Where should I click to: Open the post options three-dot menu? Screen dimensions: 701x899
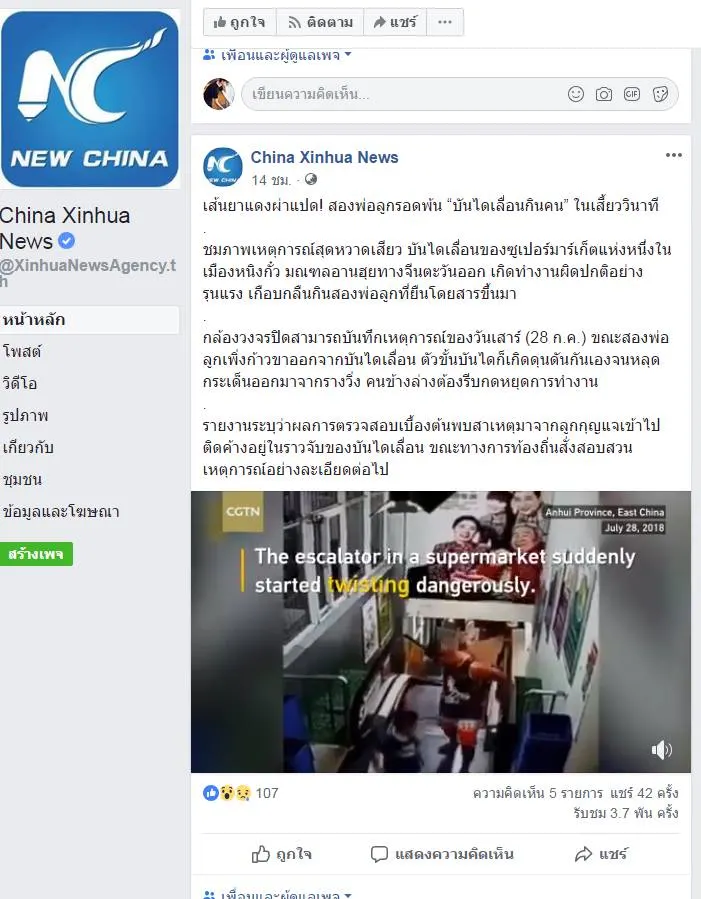pos(673,155)
